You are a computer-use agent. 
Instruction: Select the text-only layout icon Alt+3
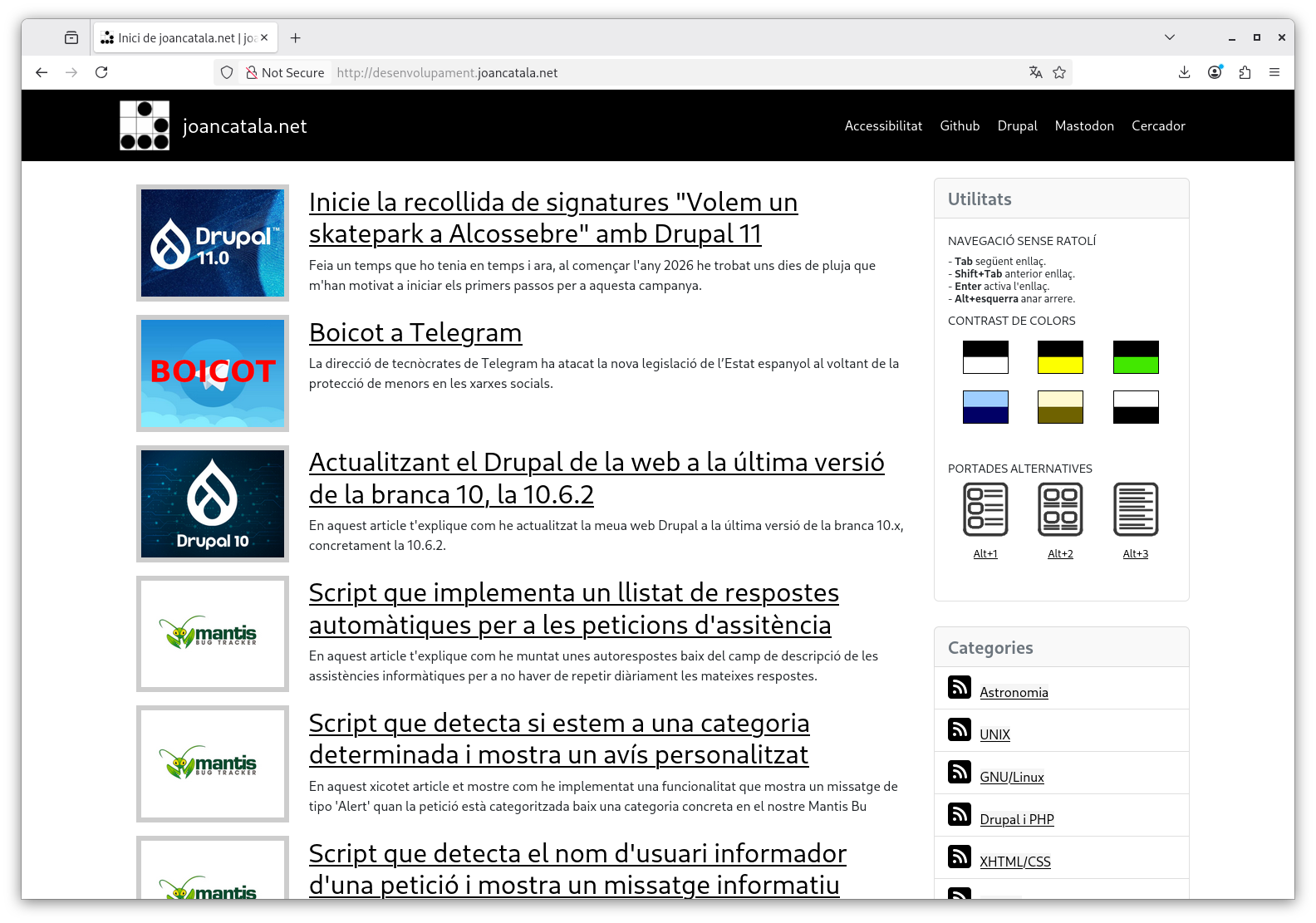(1136, 509)
